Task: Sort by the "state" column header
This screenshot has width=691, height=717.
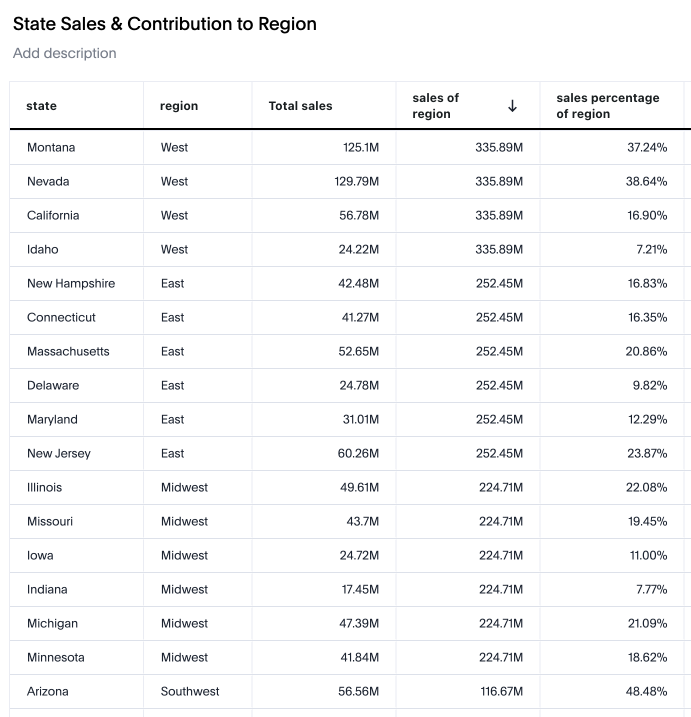Action: click(42, 106)
